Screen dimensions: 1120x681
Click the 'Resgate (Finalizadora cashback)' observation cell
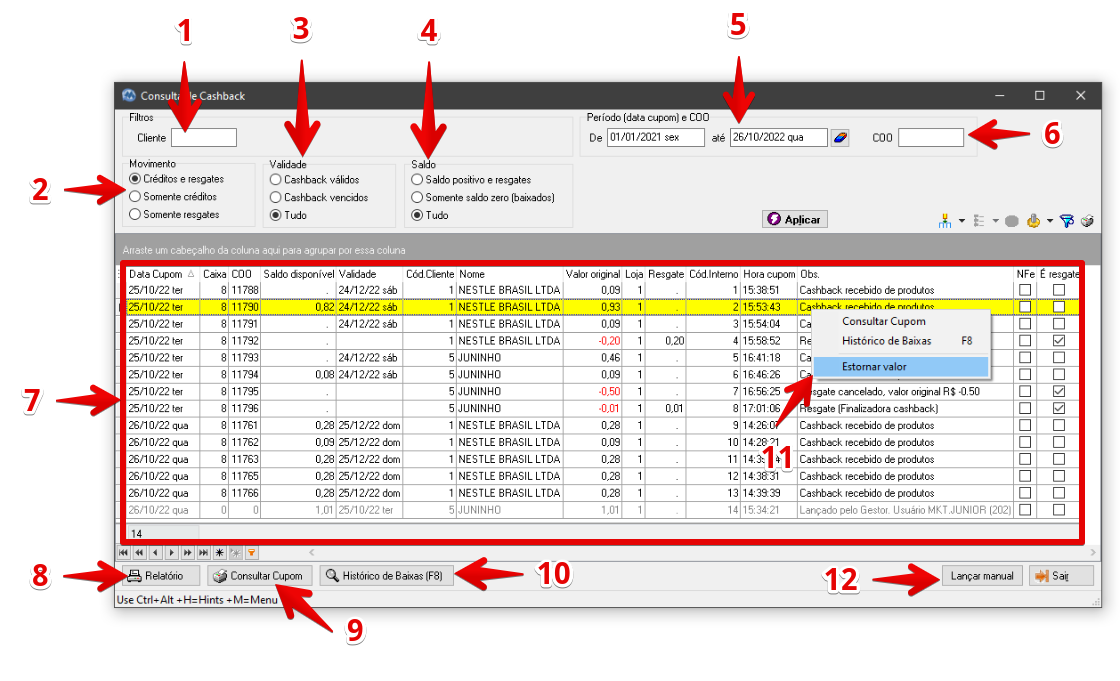904,409
